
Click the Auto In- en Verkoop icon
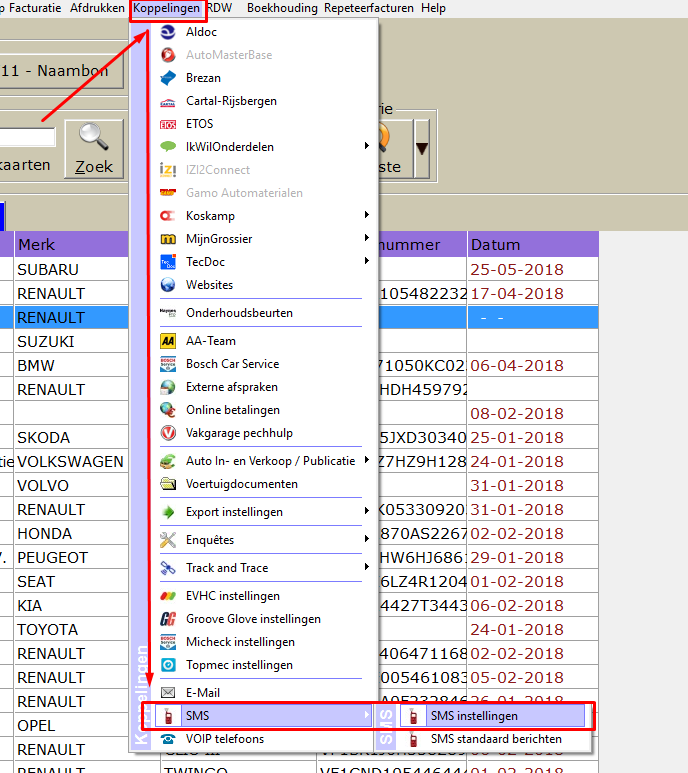point(168,461)
